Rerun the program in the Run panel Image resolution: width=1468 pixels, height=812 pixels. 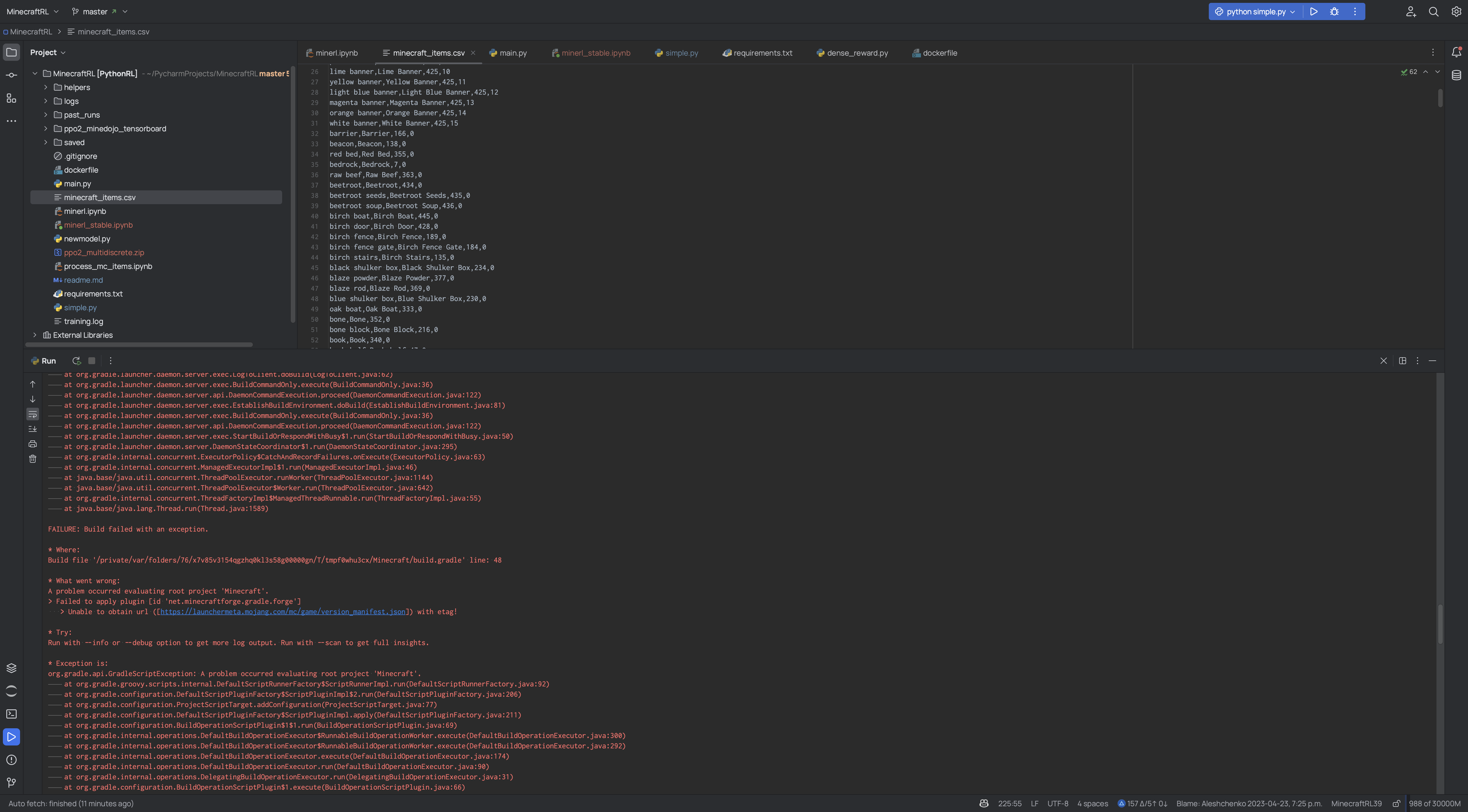[76, 361]
